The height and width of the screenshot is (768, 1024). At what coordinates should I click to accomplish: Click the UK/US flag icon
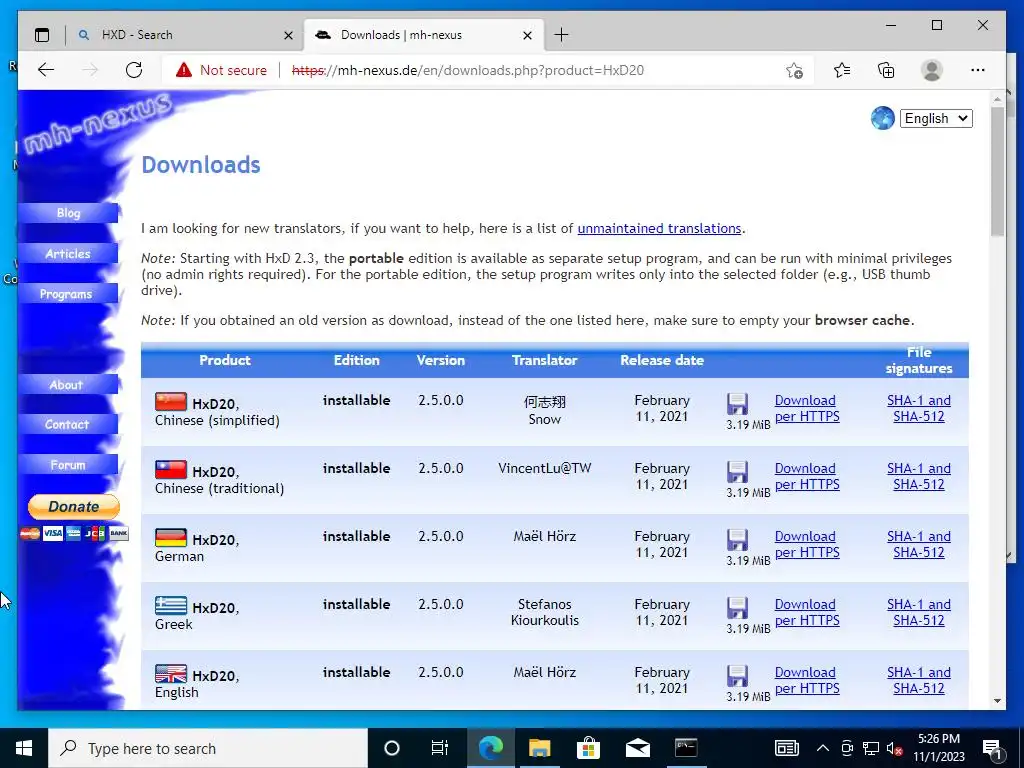point(170,673)
